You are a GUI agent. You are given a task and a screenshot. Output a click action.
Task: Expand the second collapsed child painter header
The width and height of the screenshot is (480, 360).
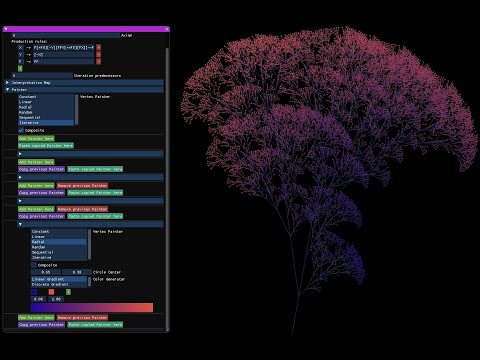pyautogui.click(x=91, y=177)
